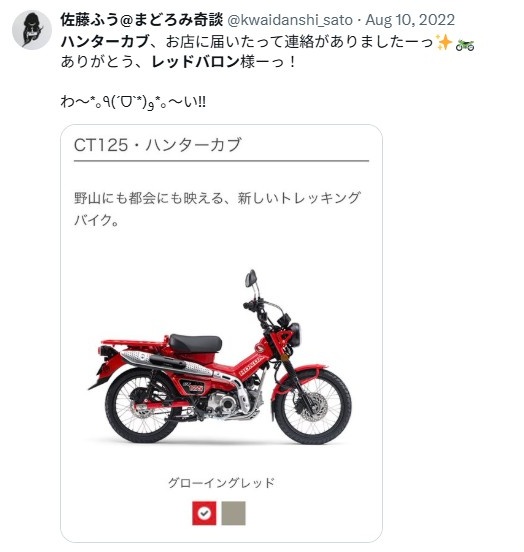Open the author's profile avatar
The image size is (524, 552).
pos(32,30)
